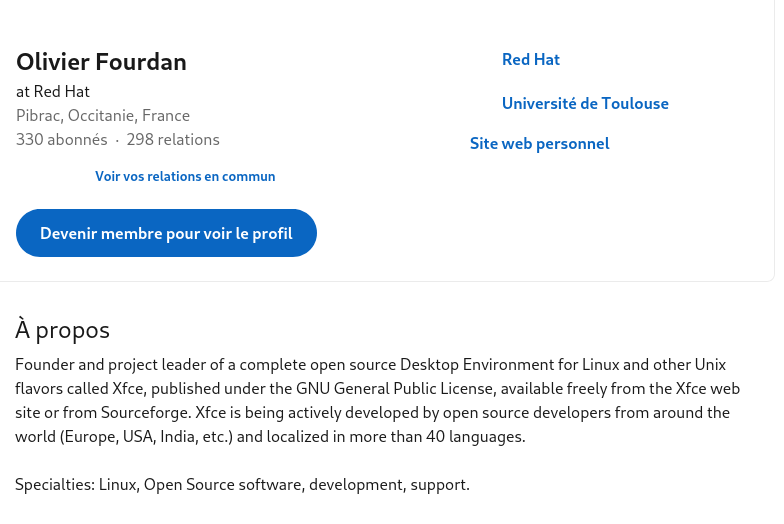Click the 330 abonnés count

[x=62, y=140]
